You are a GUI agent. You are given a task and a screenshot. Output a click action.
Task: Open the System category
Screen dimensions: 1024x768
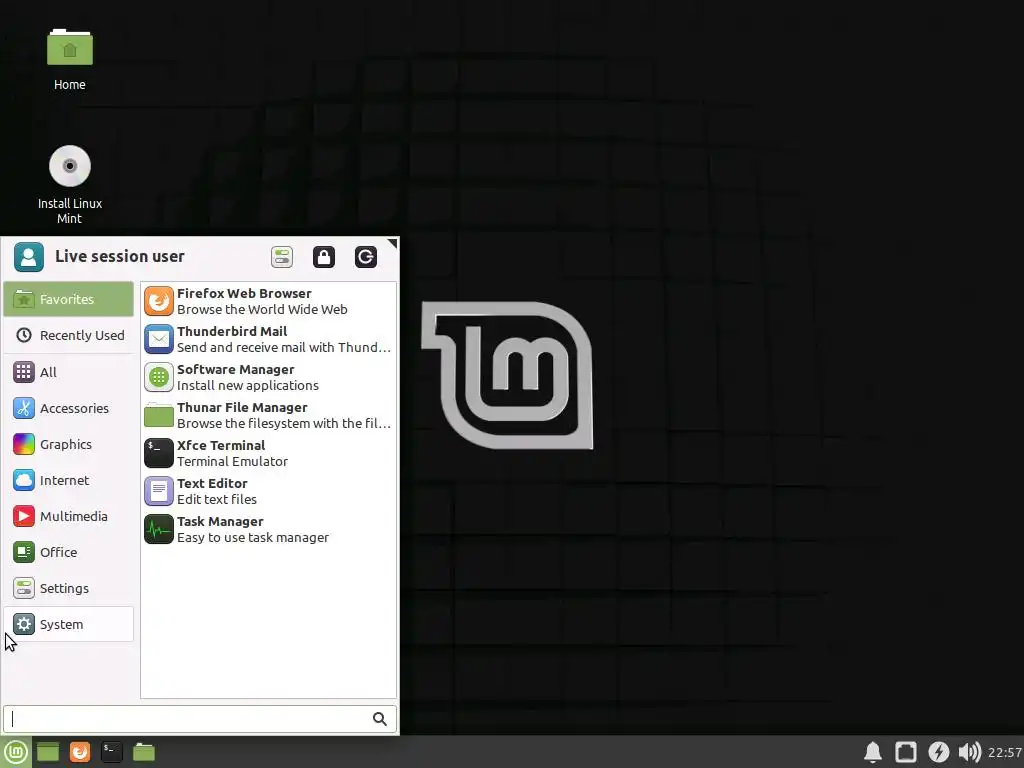69,624
